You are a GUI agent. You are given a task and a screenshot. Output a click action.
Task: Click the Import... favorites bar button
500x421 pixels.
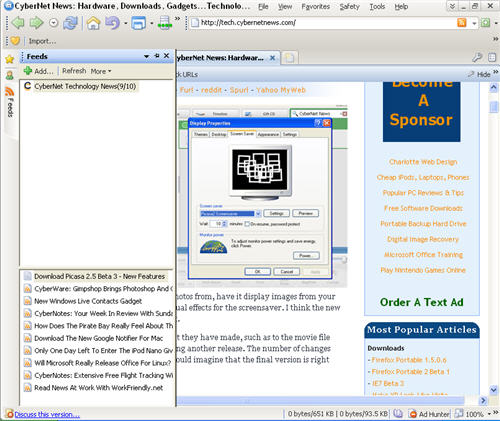[x=42, y=41]
